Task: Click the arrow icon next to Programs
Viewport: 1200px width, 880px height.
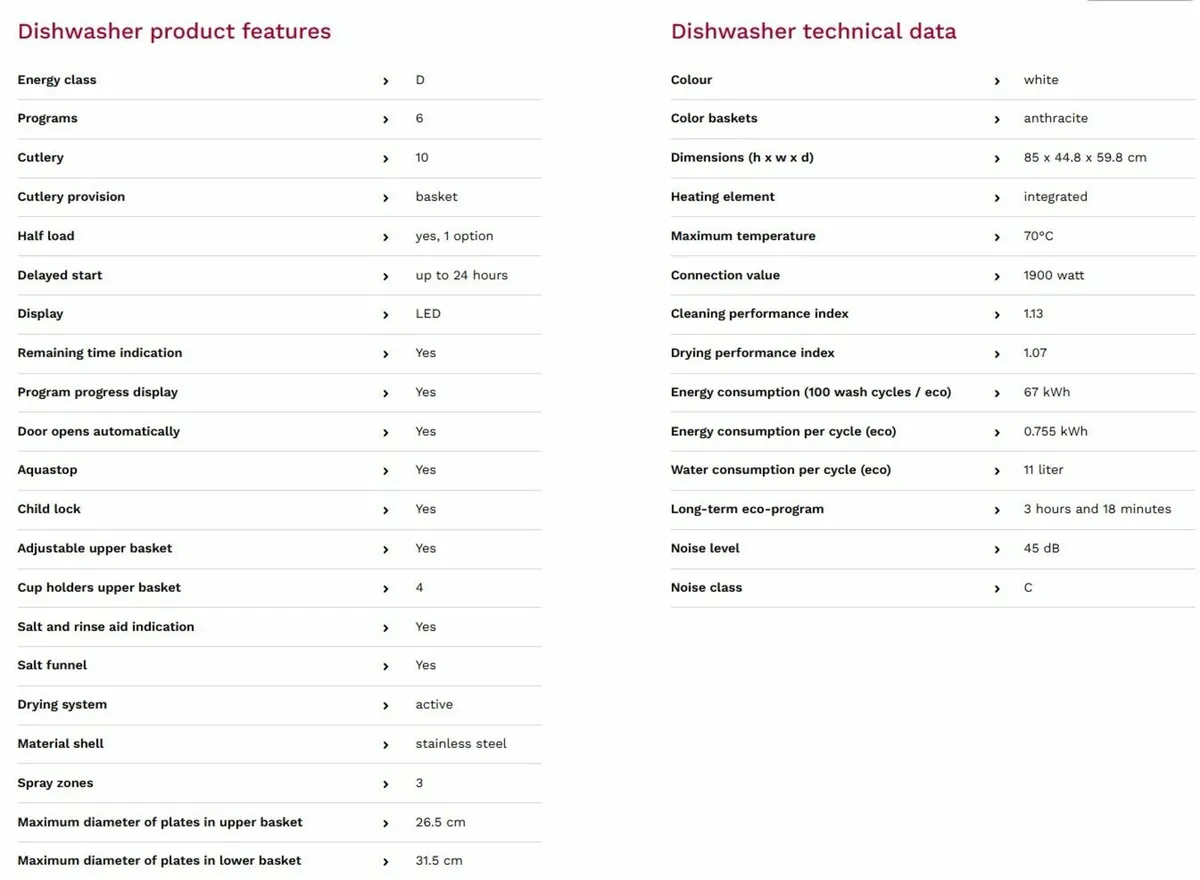Action: (x=386, y=120)
